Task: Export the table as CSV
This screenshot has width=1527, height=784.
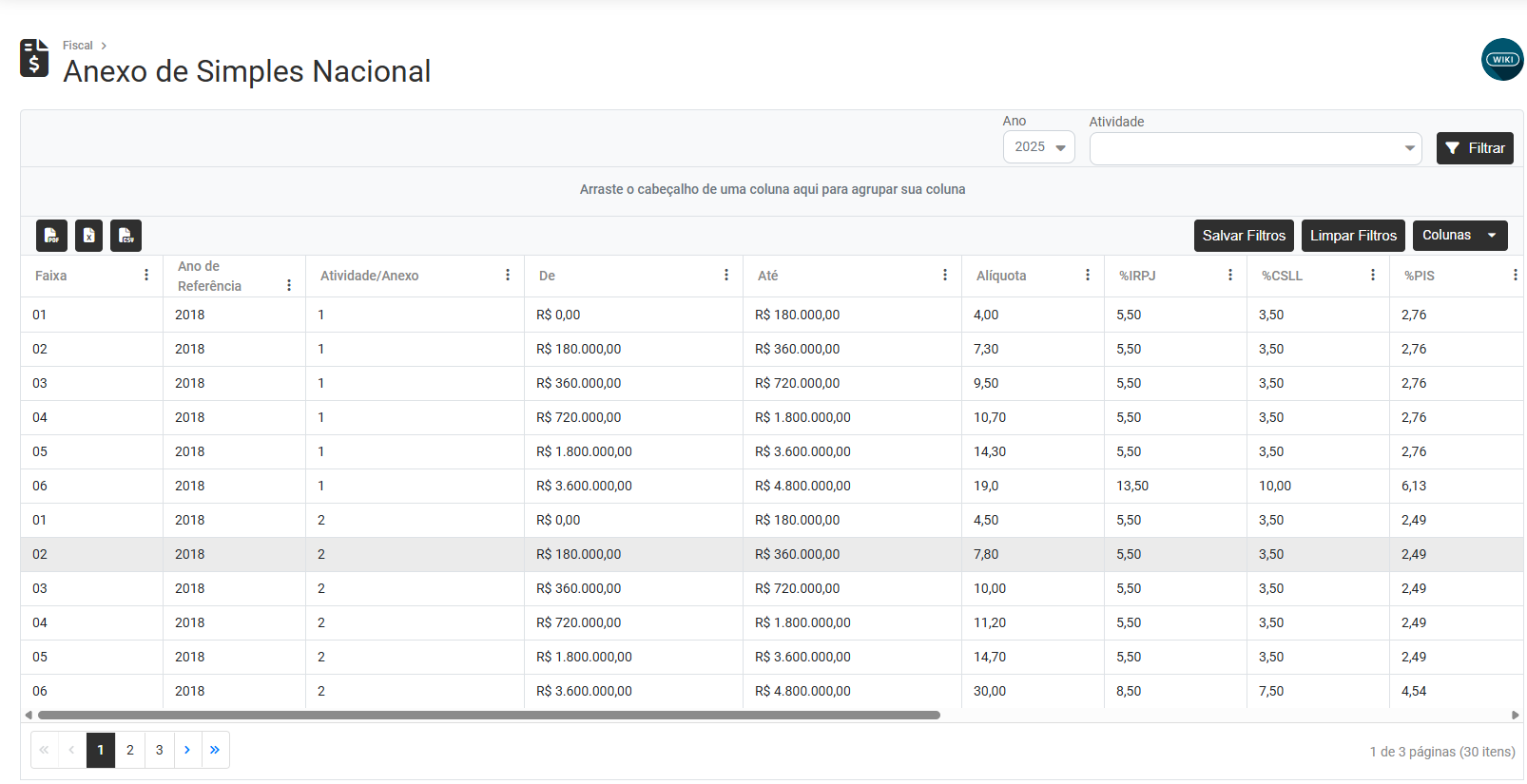Action: coord(126,236)
